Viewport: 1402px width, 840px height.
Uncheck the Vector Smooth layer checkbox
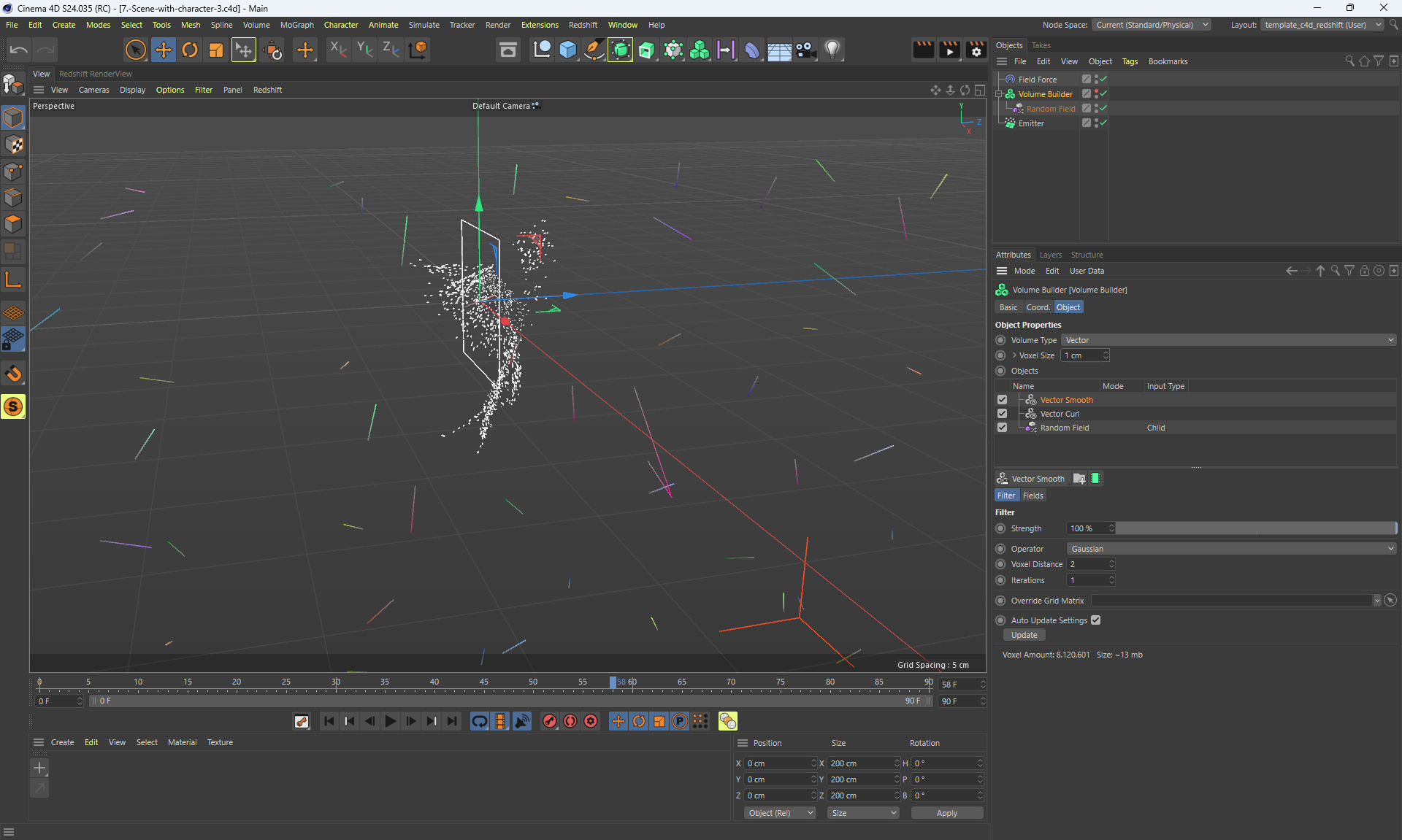click(1002, 400)
